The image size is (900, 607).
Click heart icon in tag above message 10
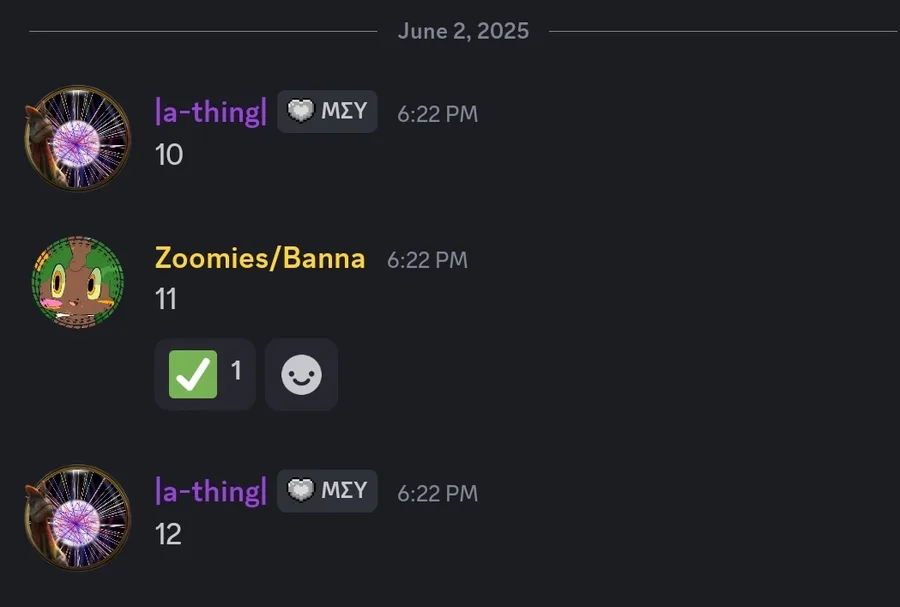click(x=301, y=111)
